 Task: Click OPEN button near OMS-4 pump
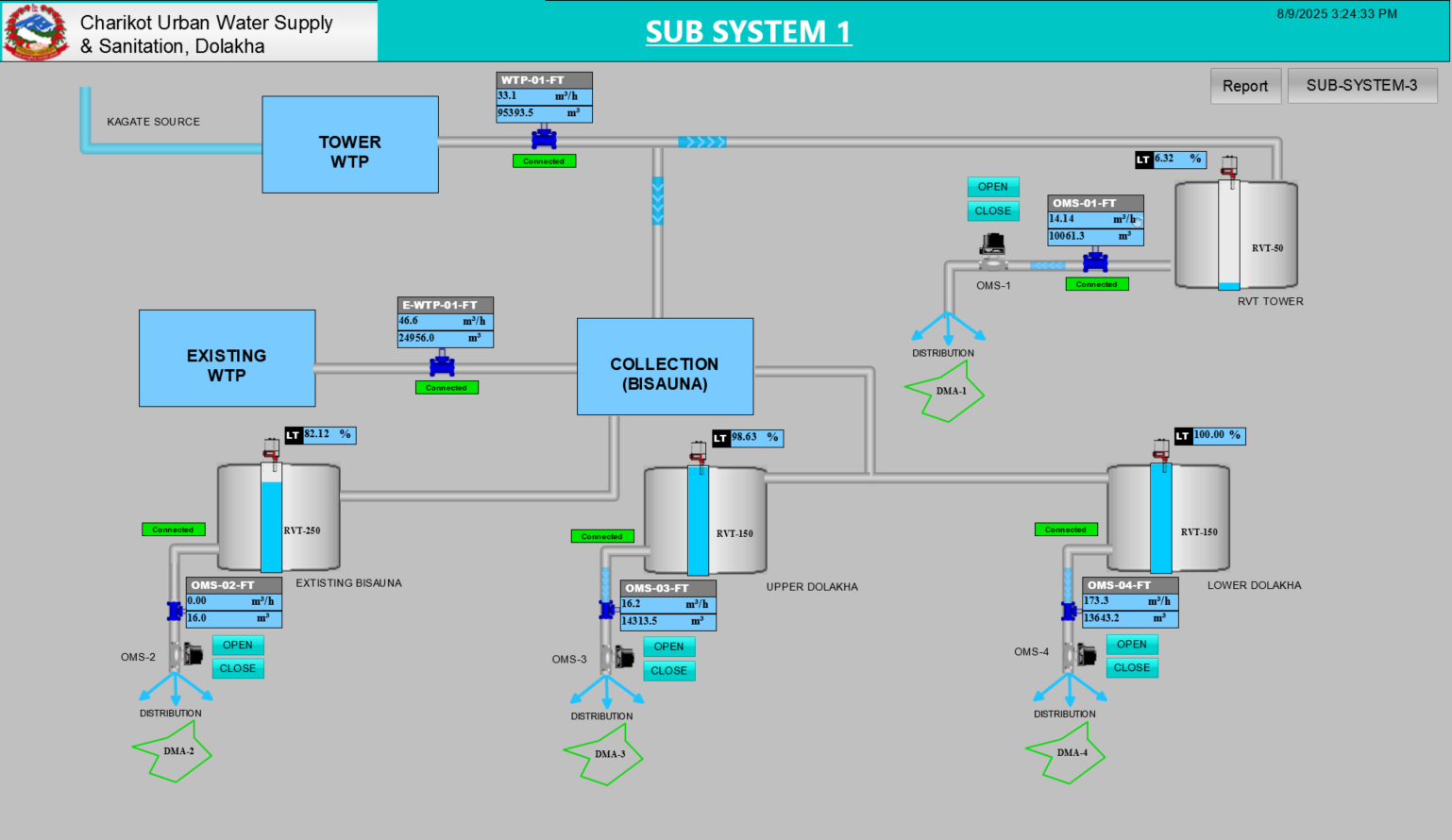(1131, 644)
